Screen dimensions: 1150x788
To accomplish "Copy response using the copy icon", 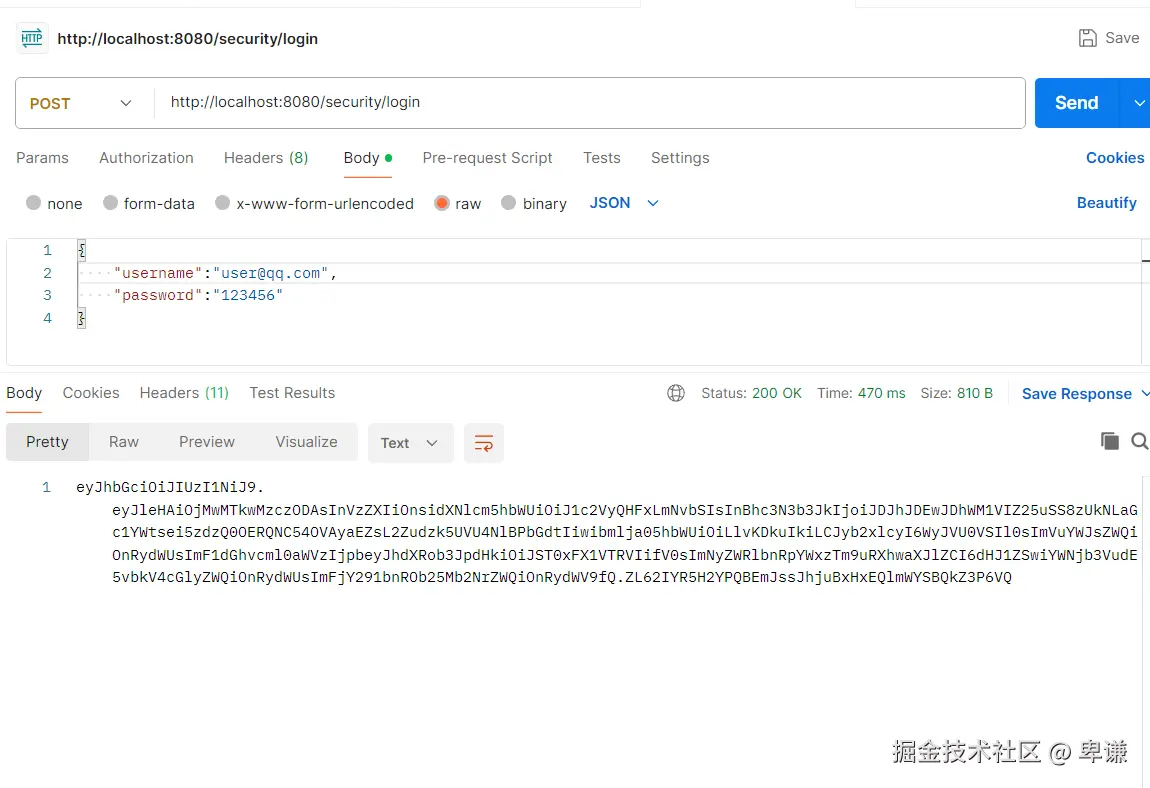I will tap(1110, 441).
